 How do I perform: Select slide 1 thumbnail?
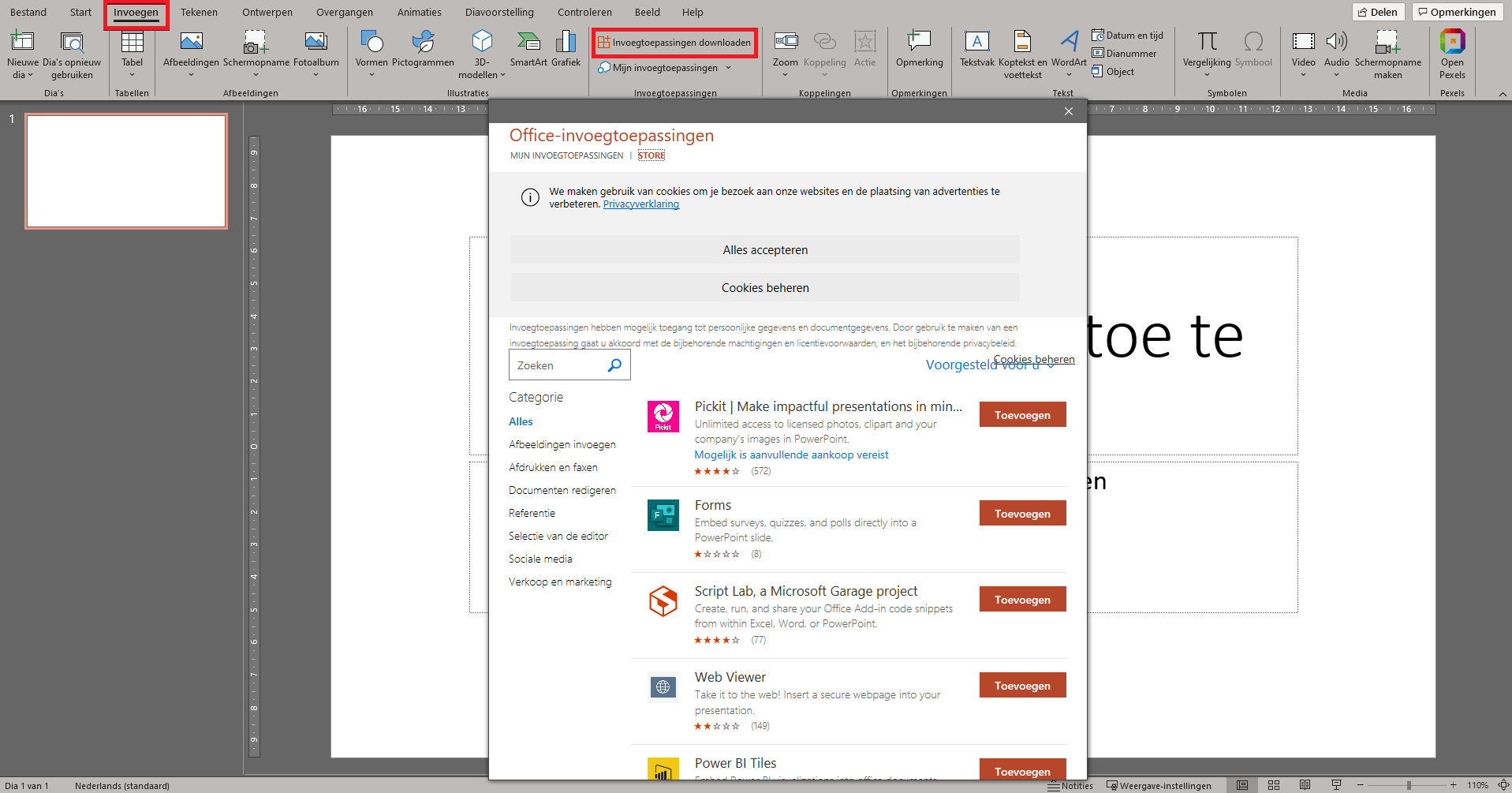point(126,171)
